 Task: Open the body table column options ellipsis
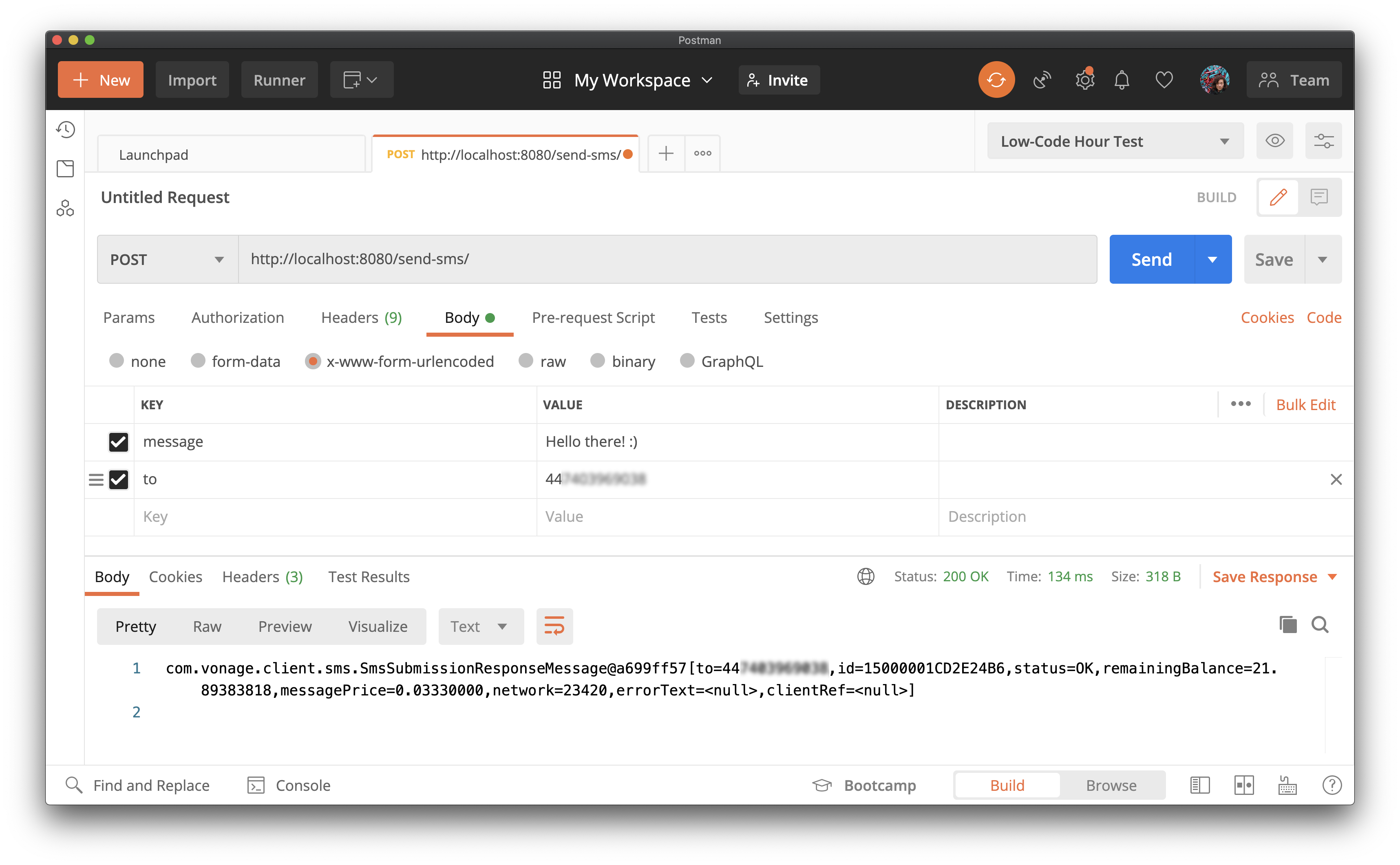pos(1240,404)
